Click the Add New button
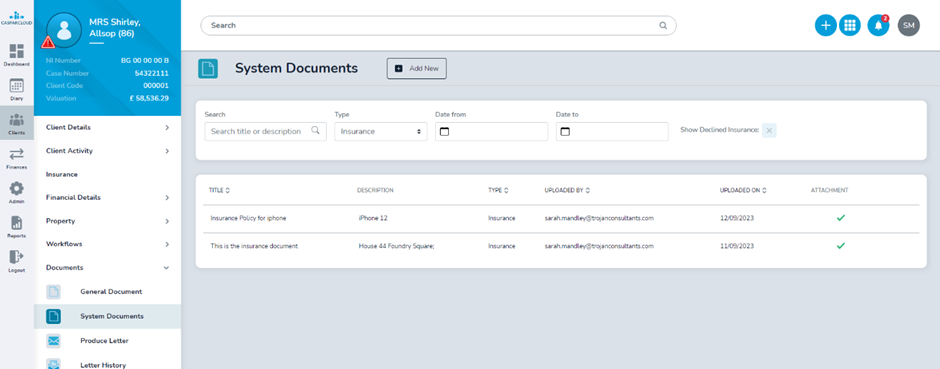Viewport: 940px width, 369px height. coord(417,68)
